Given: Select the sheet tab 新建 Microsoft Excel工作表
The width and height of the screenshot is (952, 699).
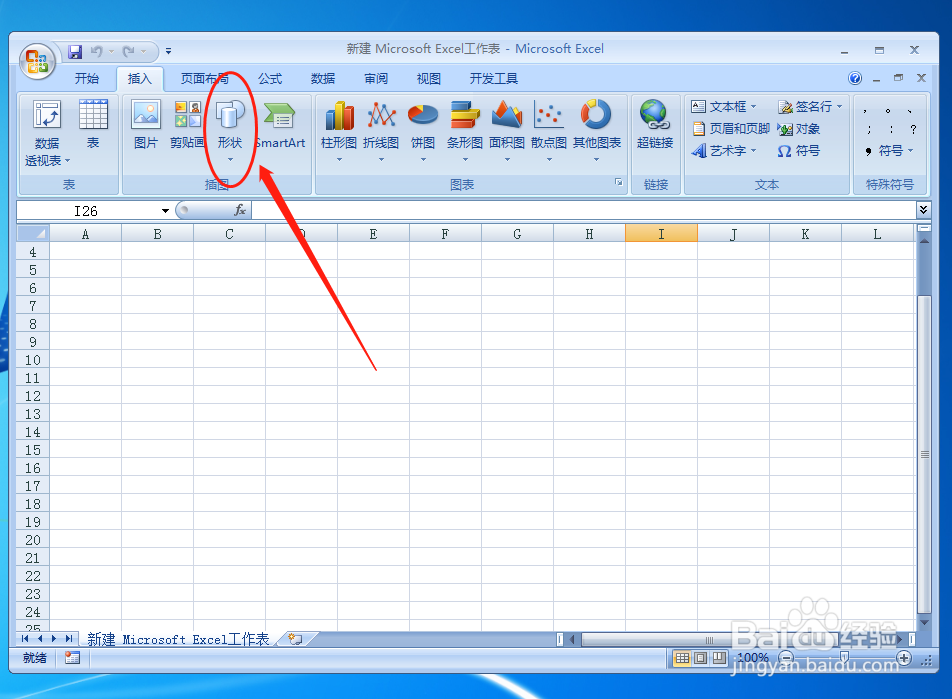Looking at the screenshot, I should [x=178, y=639].
